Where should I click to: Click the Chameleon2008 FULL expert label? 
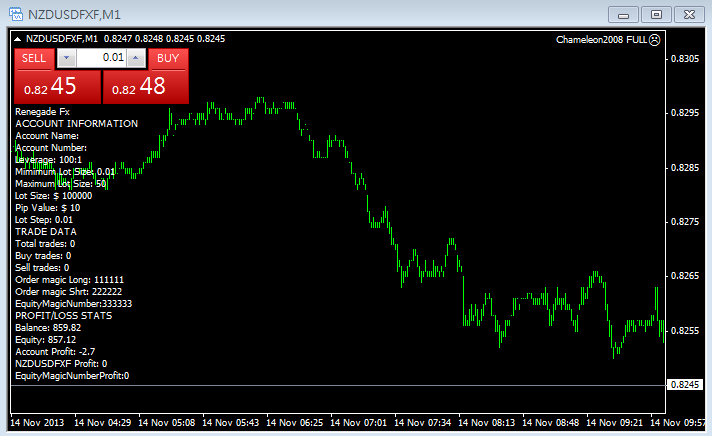[601, 40]
